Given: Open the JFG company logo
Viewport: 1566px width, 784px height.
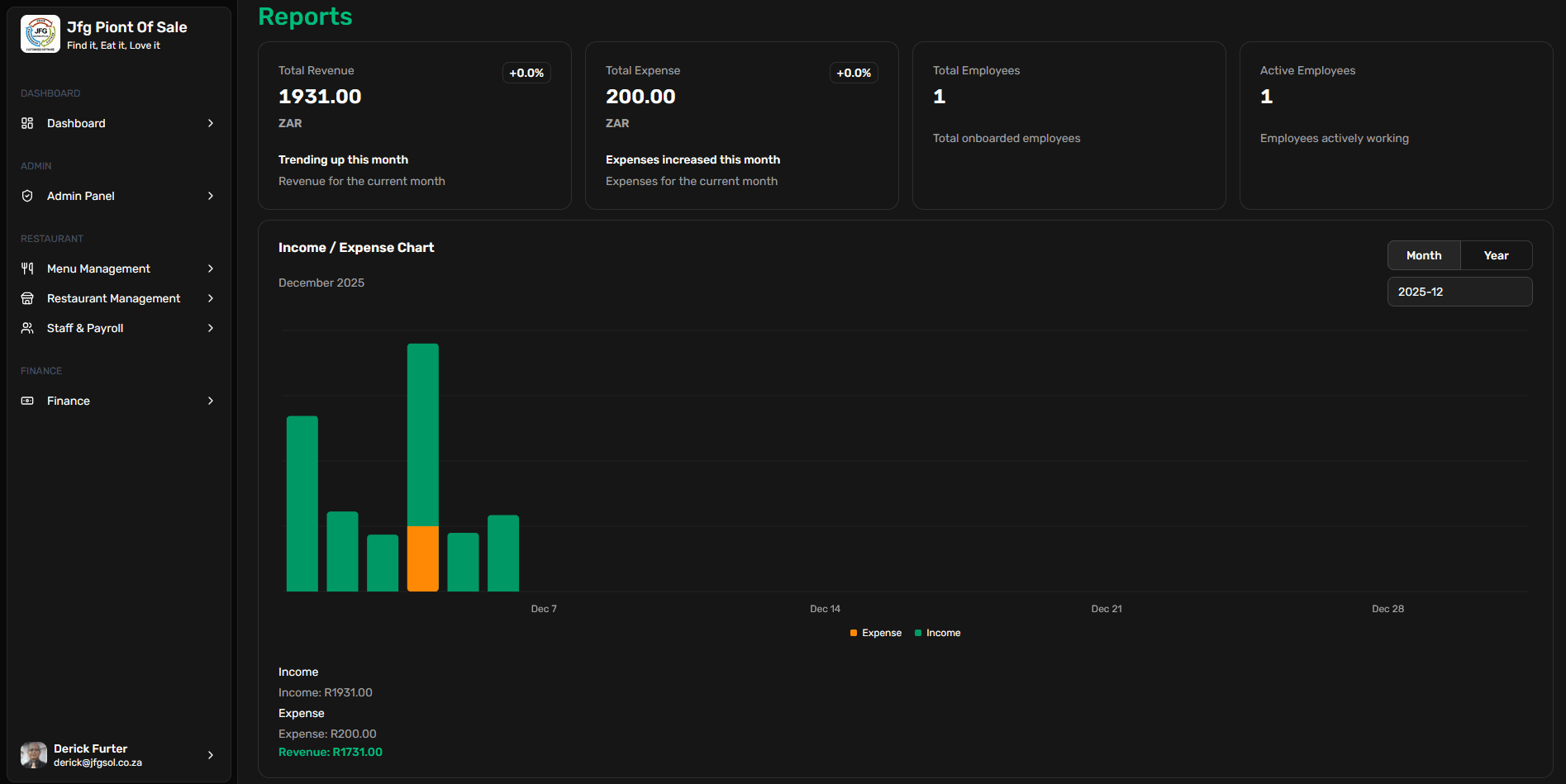Looking at the screenshot, I should [39, 34].
